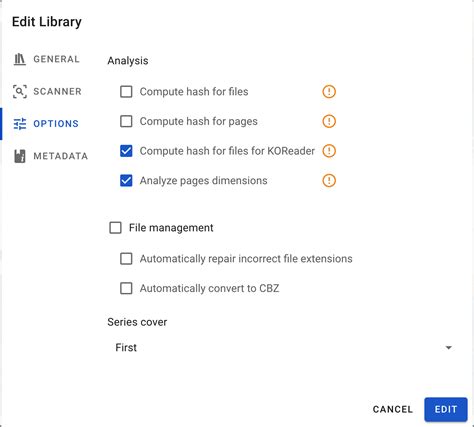Select the Series cover field showing First
Viewport: 474px width, 427px height.
click(x=283, y=348)
